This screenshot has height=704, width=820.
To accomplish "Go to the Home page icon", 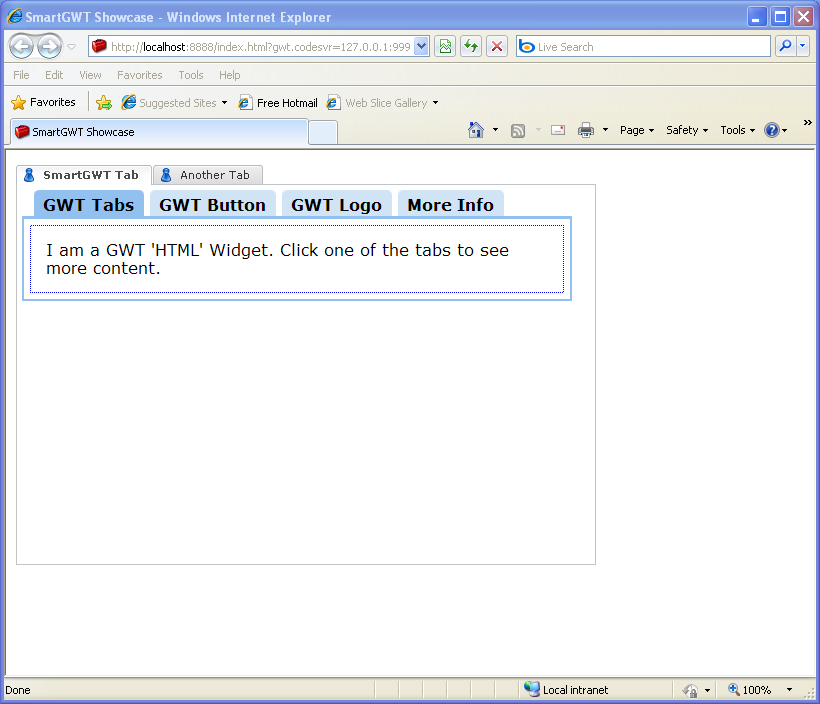I will point(475,130).
